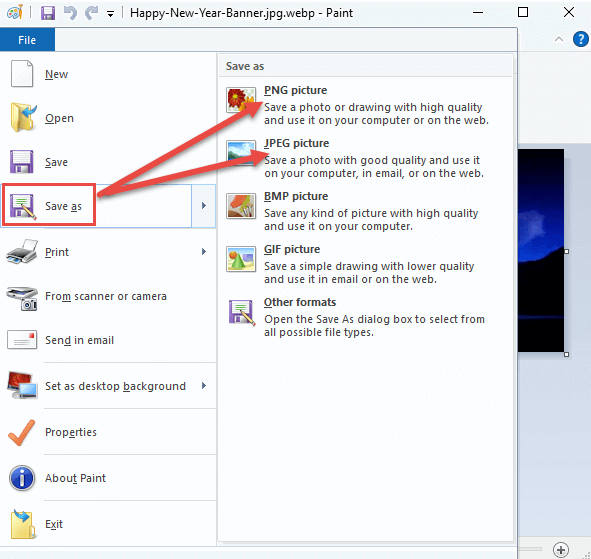Click the New blank document icon
591x559 pixels.
point(22,74)
